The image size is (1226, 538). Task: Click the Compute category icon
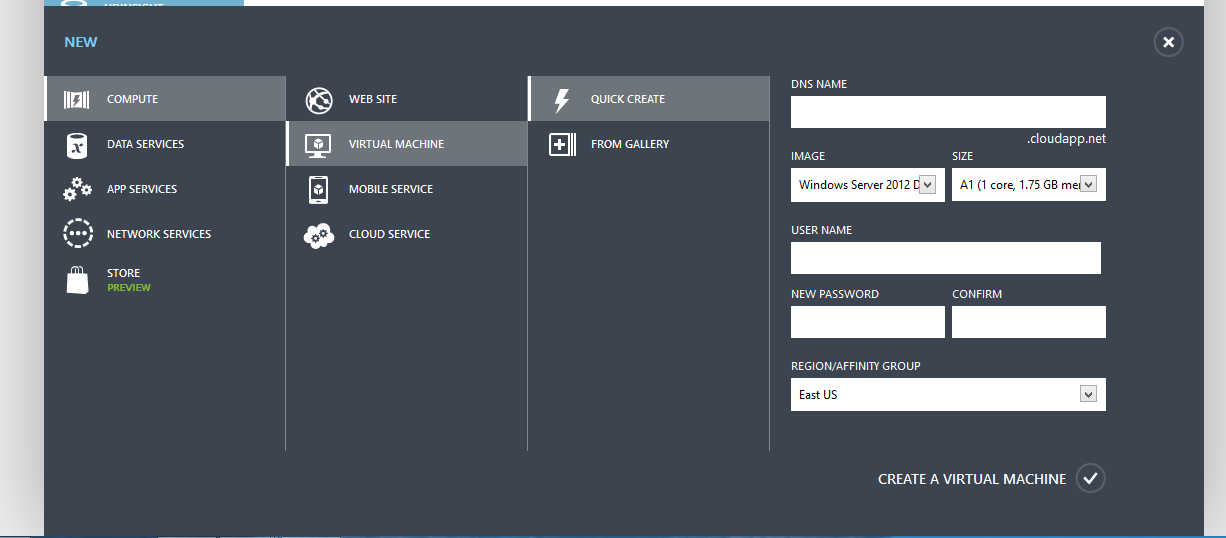(77, 99)
